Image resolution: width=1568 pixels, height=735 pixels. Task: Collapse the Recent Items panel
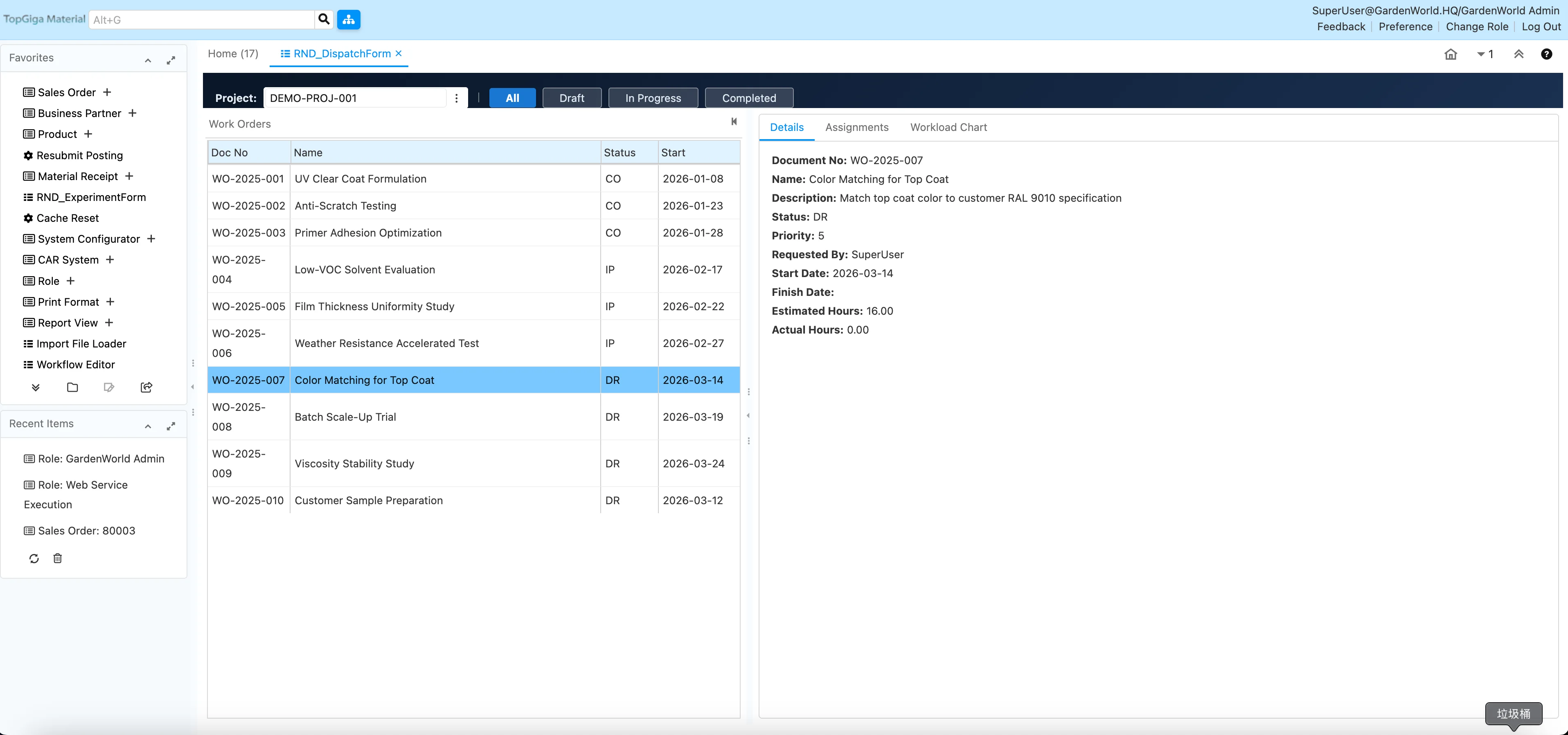coord(148,426)
